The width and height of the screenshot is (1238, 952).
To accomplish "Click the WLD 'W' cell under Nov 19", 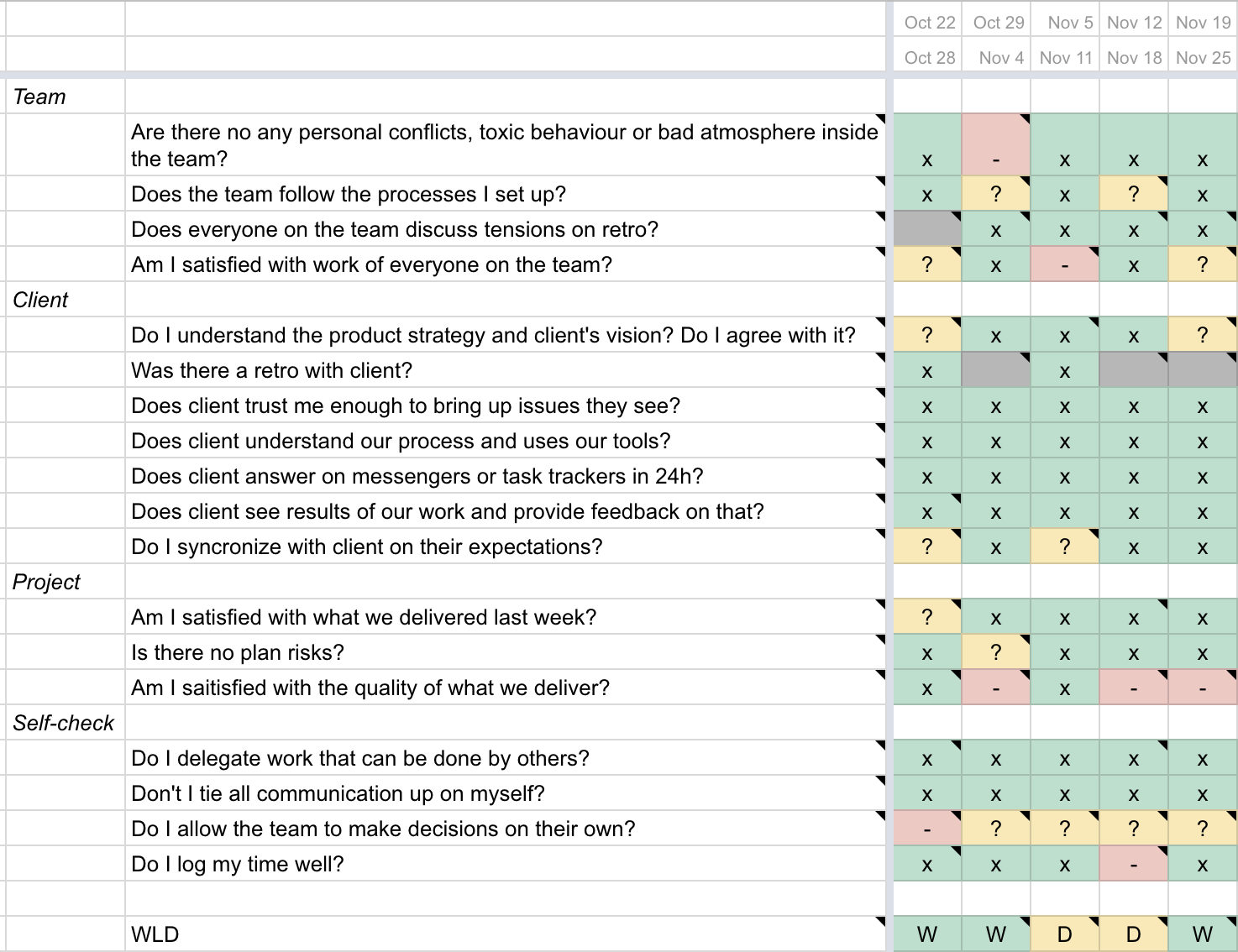I will (1203, 934).
